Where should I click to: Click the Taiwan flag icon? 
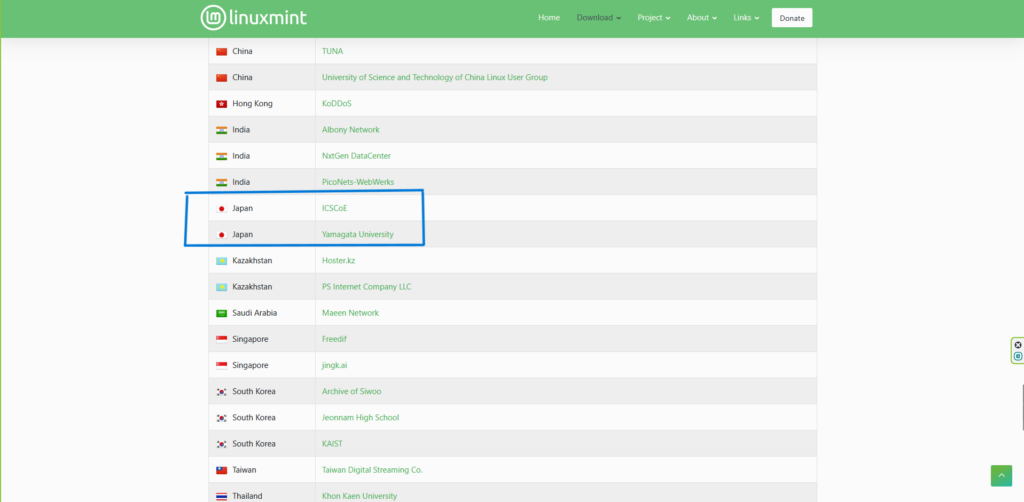221,470
